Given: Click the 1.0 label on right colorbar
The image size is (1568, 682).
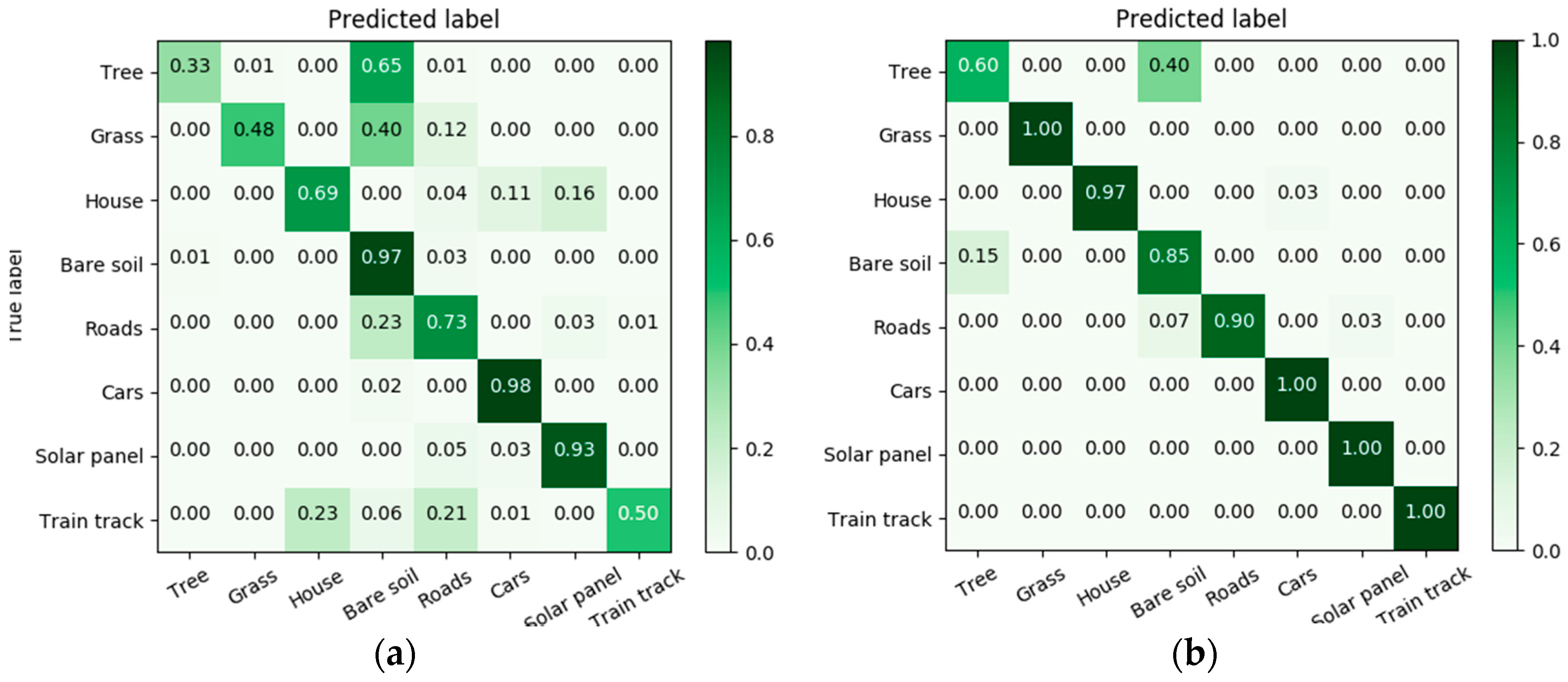Looking at the screenshot, I should [x=1545, y=41].
